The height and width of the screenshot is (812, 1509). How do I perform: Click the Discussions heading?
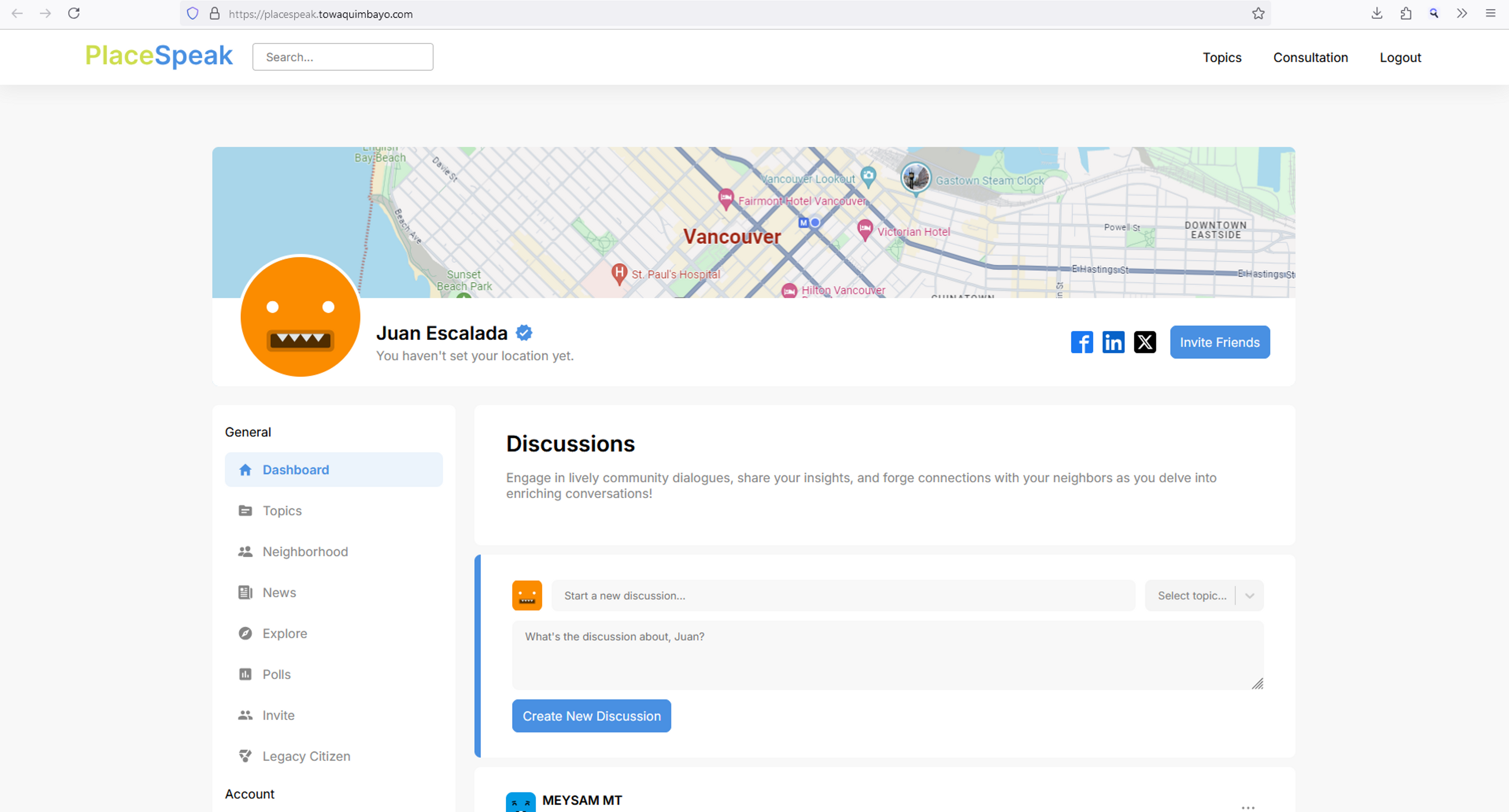click(x=570, y=443)
